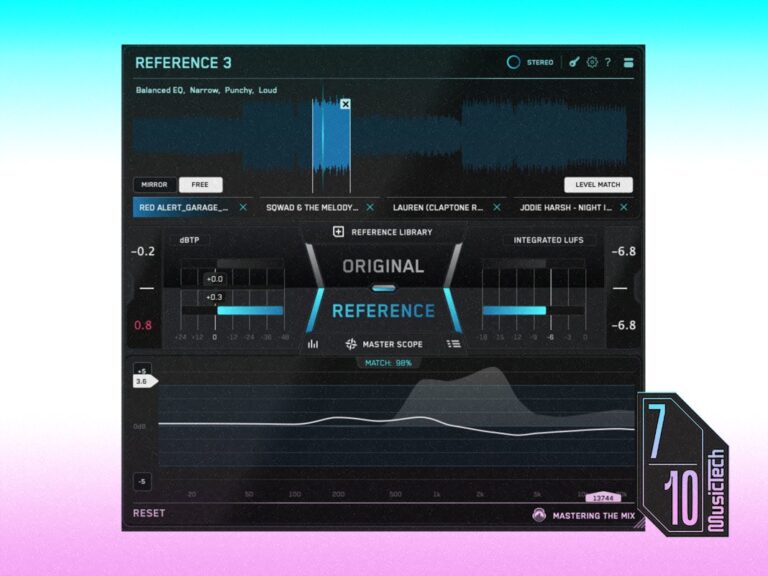The image size is (768, 576).
Task: Click RESET at bottom left
Action: point(149,513)
